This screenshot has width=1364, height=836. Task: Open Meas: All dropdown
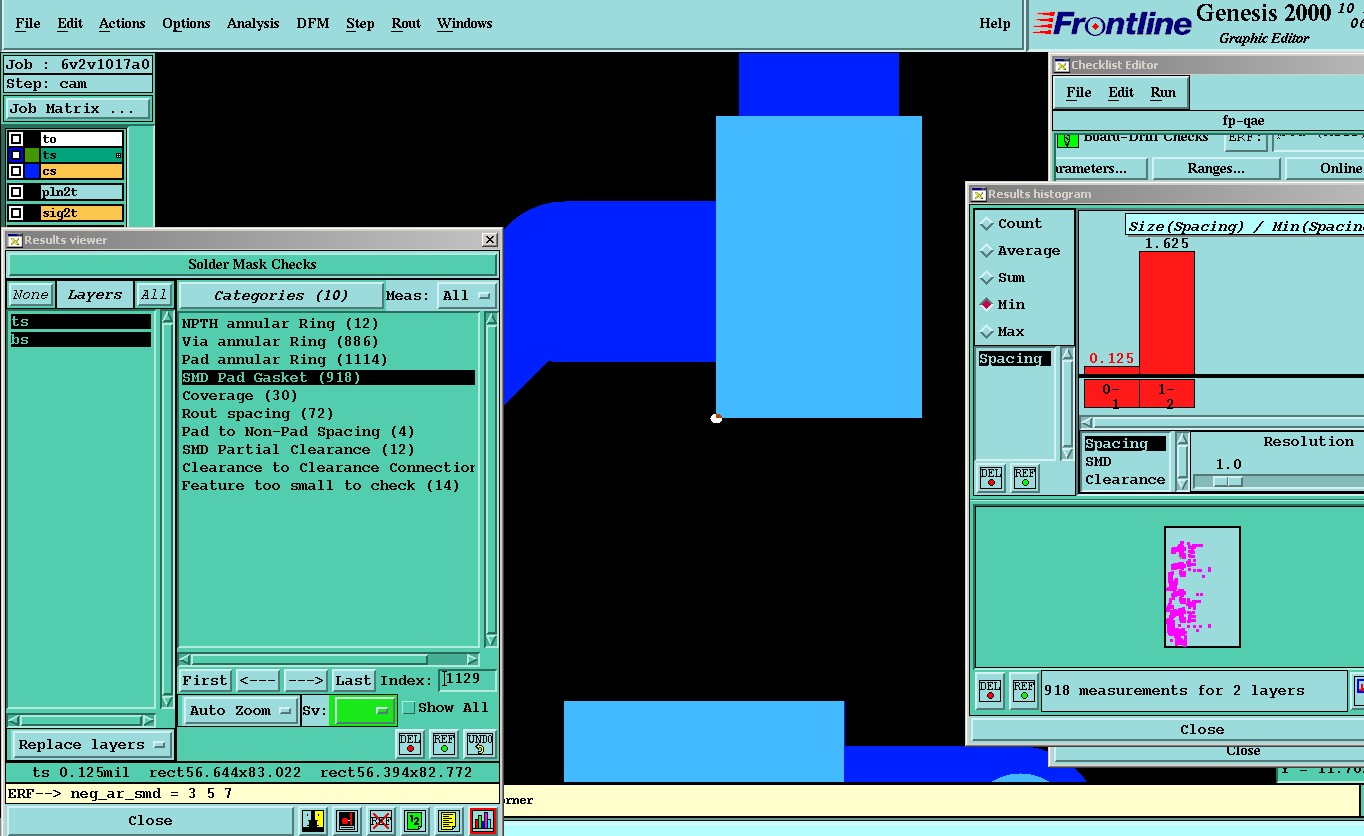click(x=467, y=295)
